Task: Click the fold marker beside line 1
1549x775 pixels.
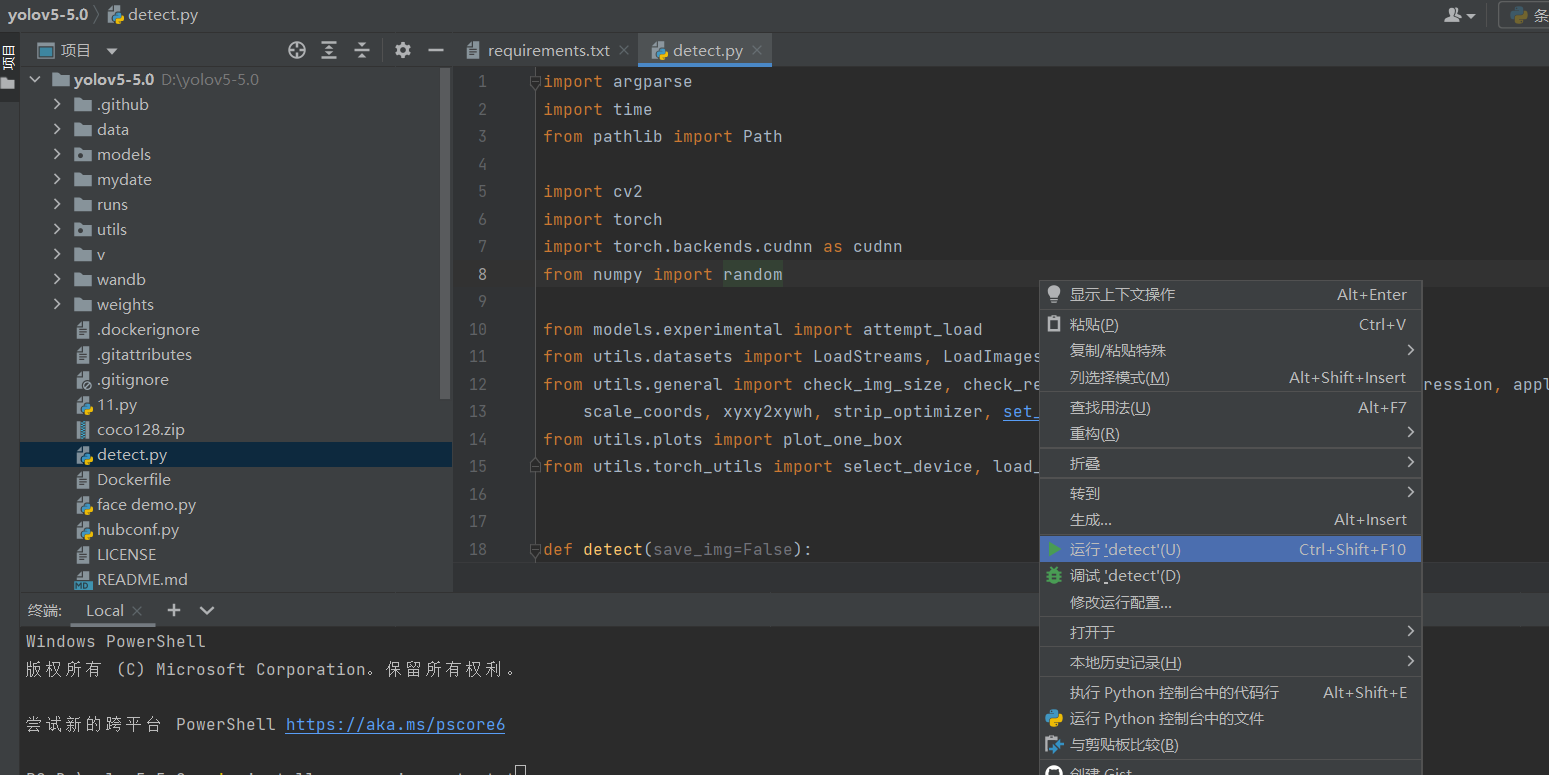Action: tap(535, 82)
